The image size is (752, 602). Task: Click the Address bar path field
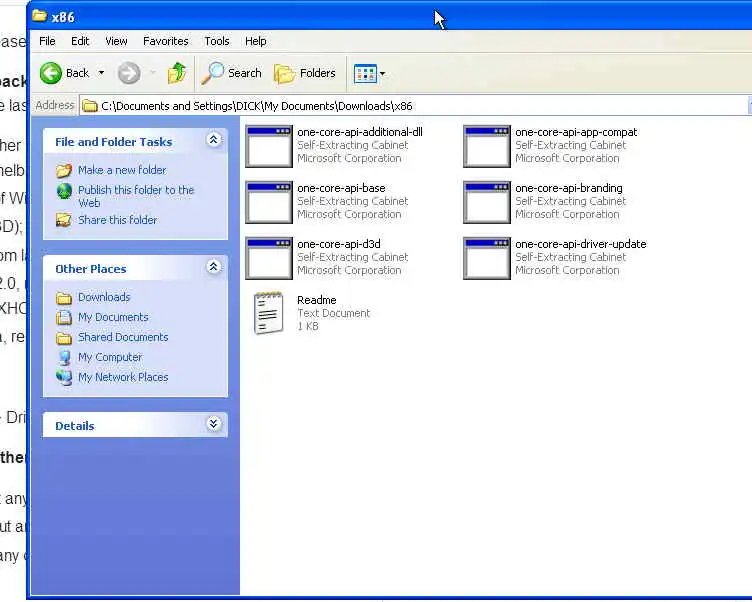[413, 106]
